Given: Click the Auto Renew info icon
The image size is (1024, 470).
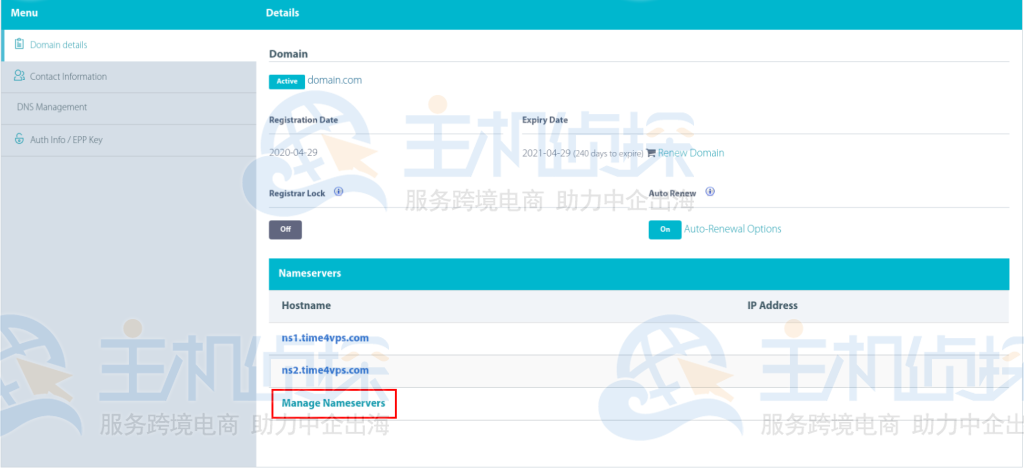Looking at the screenshot, I should 710,192.
